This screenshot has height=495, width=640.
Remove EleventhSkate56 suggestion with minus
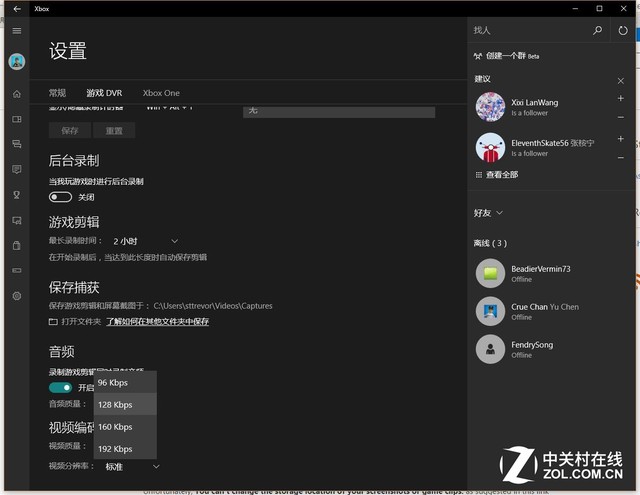click(x=620, y=158)
